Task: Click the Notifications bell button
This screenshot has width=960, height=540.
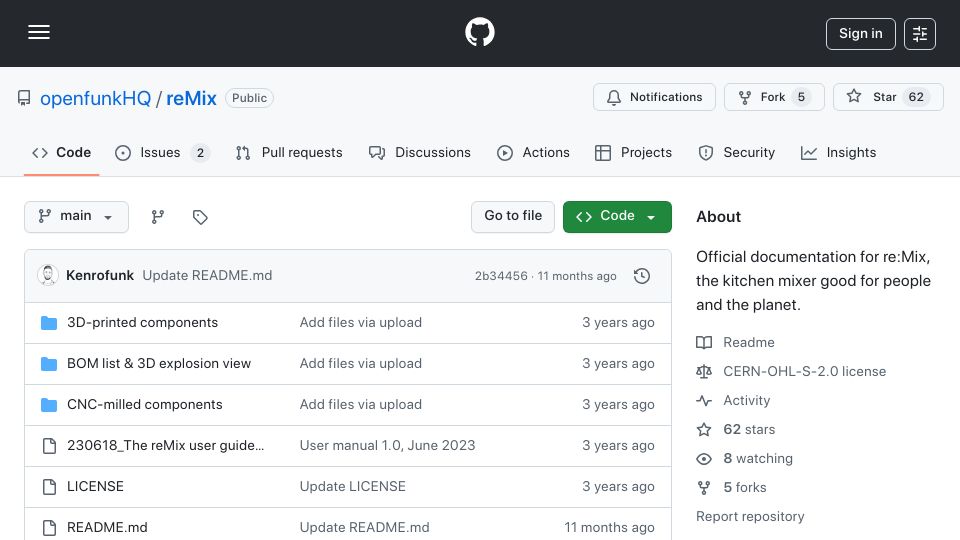Action: click(x=654, y=97)
